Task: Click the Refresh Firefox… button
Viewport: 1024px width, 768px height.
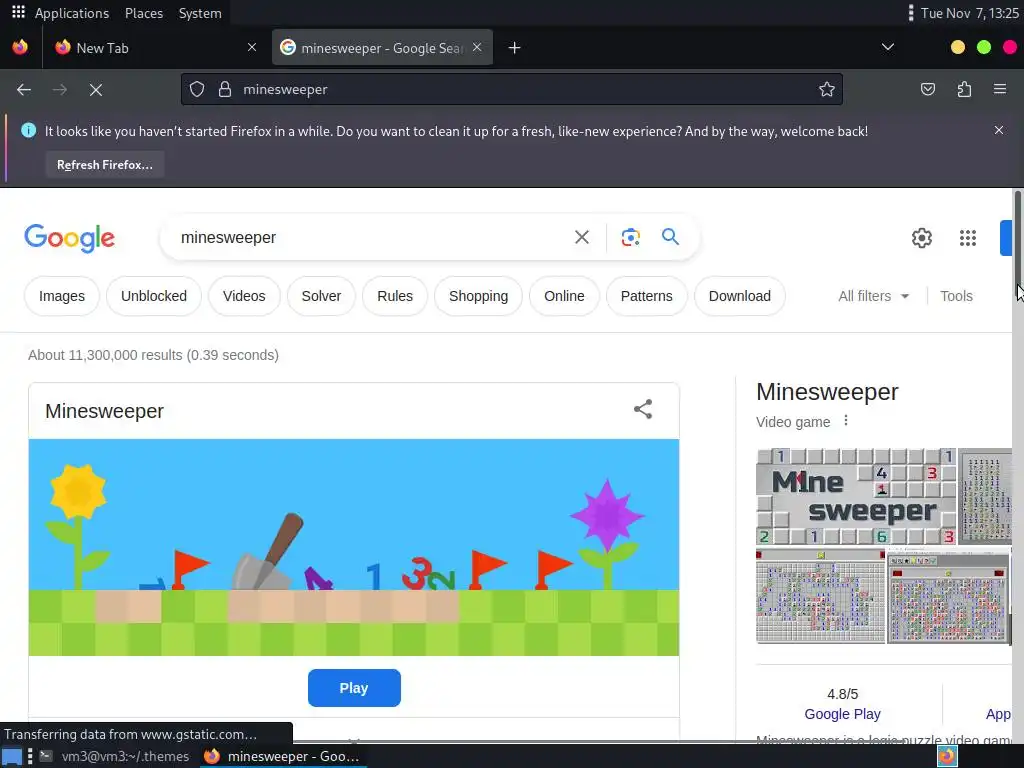Action: pos(104,165)
